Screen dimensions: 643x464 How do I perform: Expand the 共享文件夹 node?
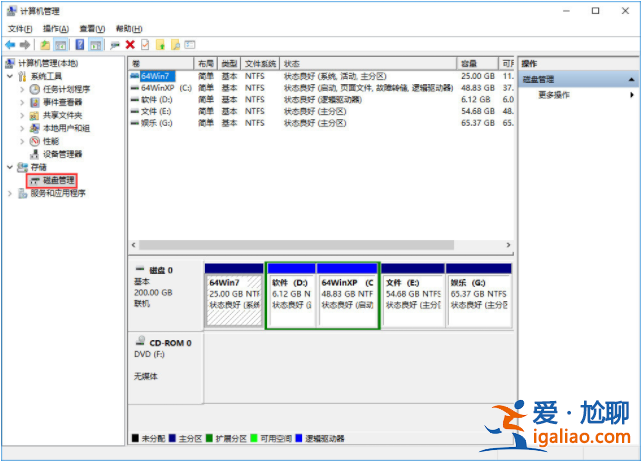click(23, 116)
